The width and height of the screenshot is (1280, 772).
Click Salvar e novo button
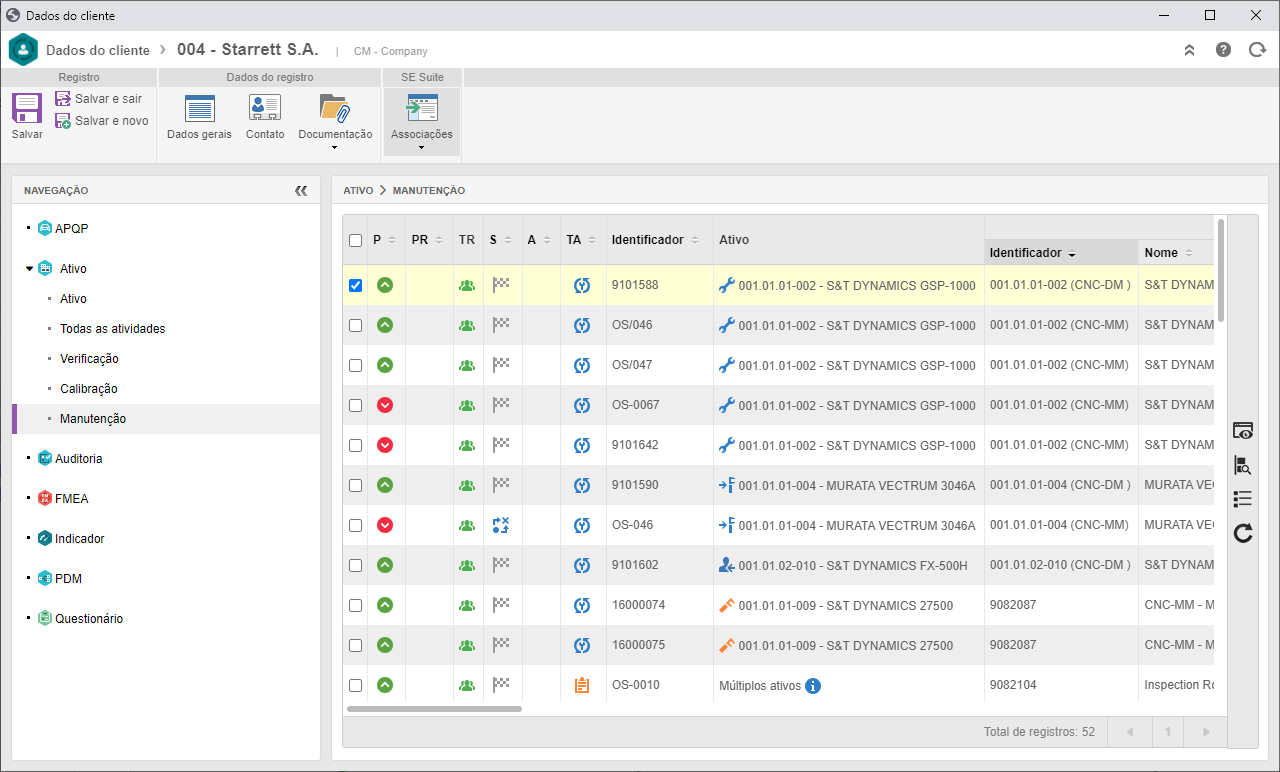pyautogui.click(x=102, y=121)
